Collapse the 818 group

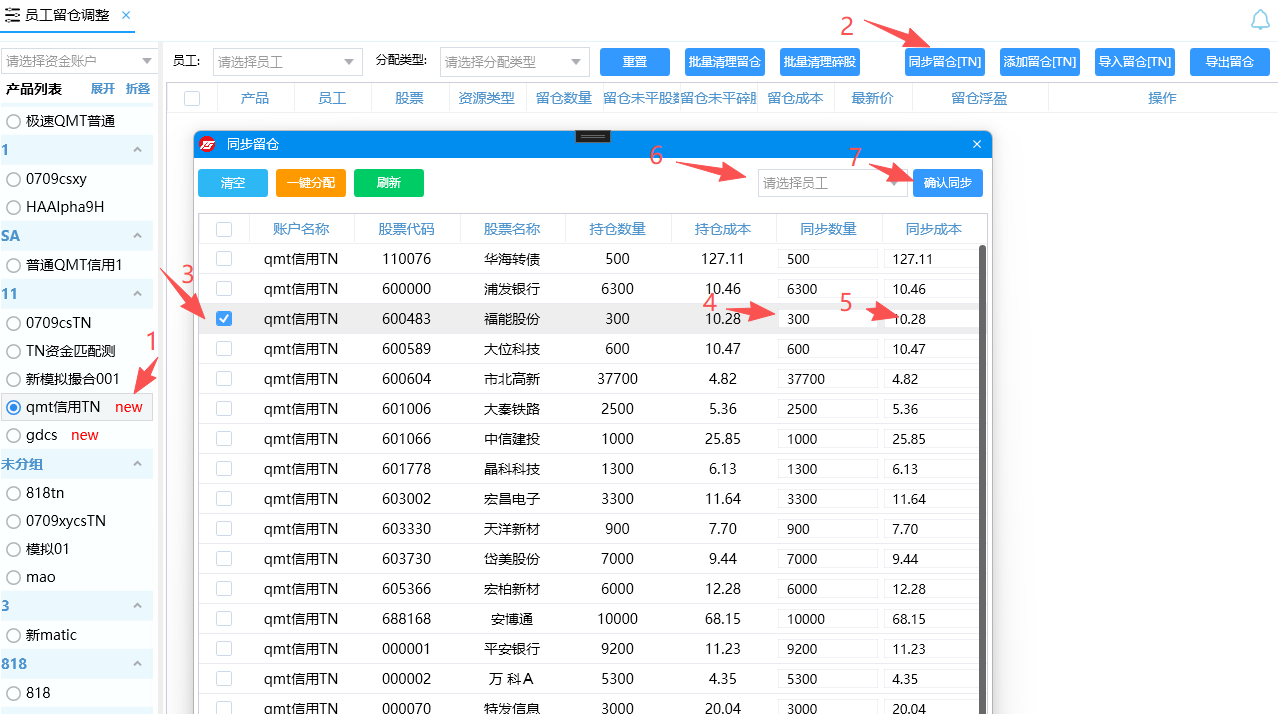click(x=137, y=664)
